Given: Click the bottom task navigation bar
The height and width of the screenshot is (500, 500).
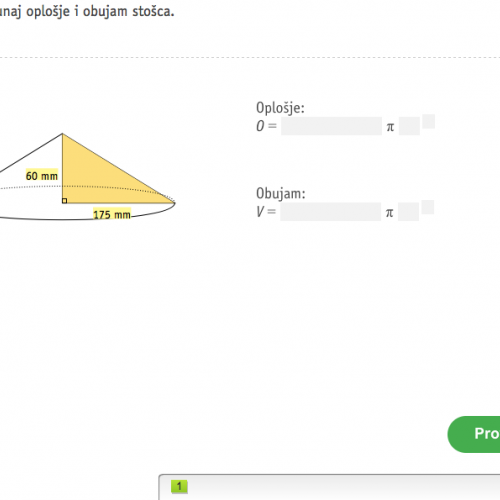Looking at the screenshot, I should tap(329, 487).
